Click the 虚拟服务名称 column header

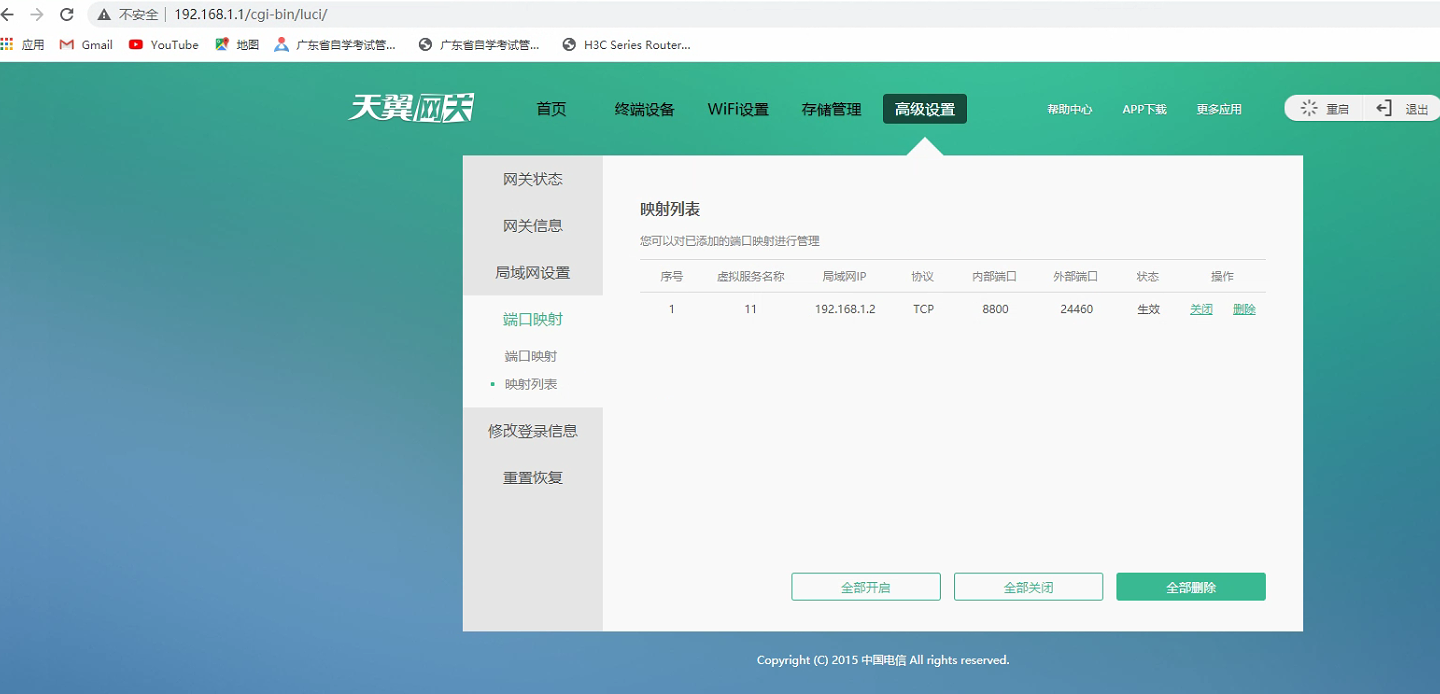pos(750,276)
